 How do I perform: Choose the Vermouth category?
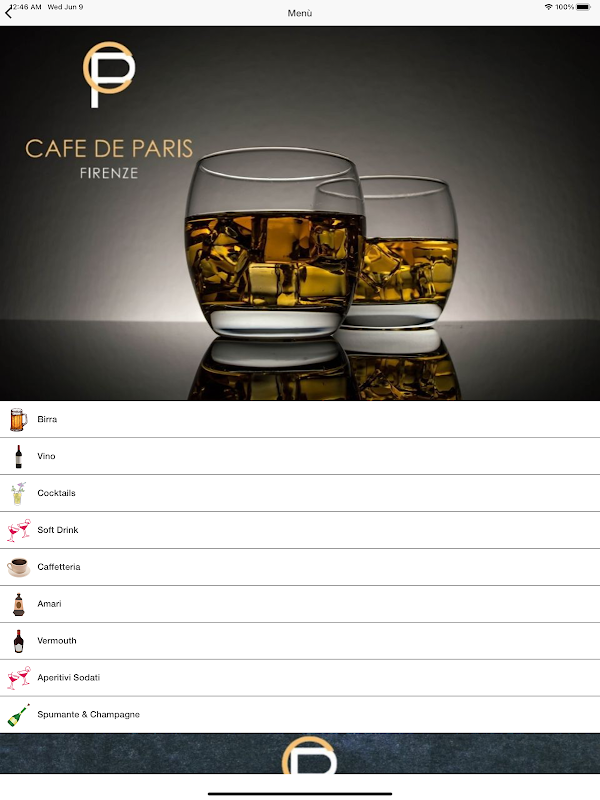coord(300,641)
